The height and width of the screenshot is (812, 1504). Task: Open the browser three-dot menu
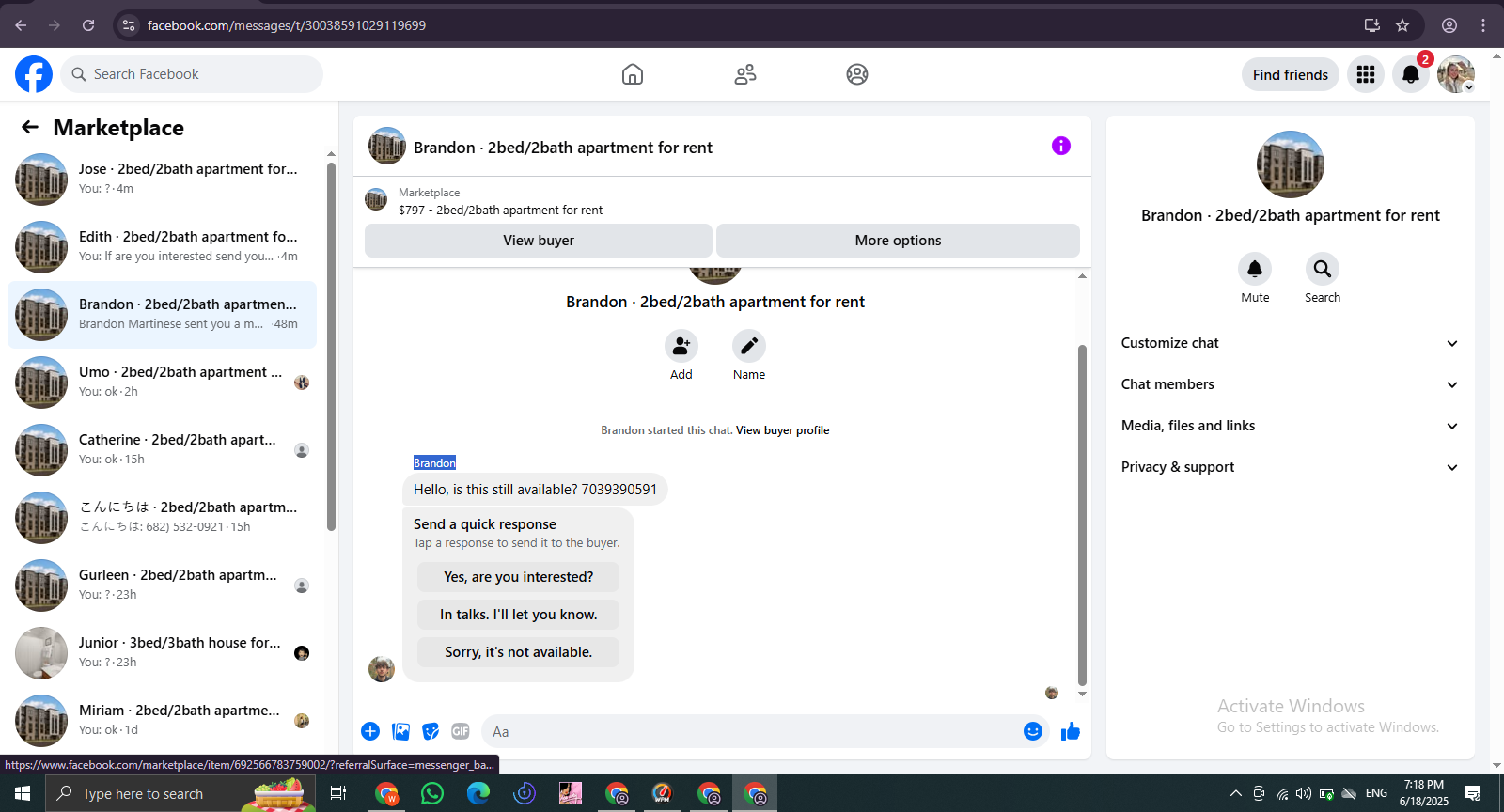1483,25
